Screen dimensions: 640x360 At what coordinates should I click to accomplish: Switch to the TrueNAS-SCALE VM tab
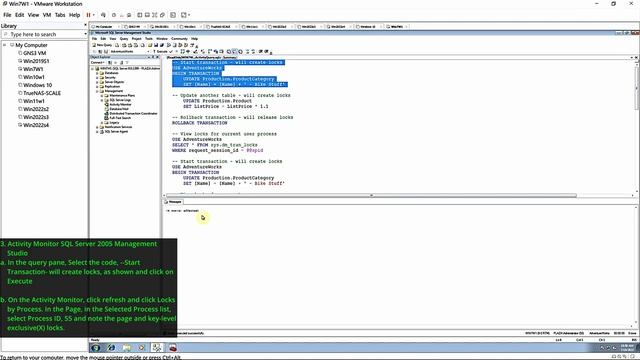(x=220, y=27)
